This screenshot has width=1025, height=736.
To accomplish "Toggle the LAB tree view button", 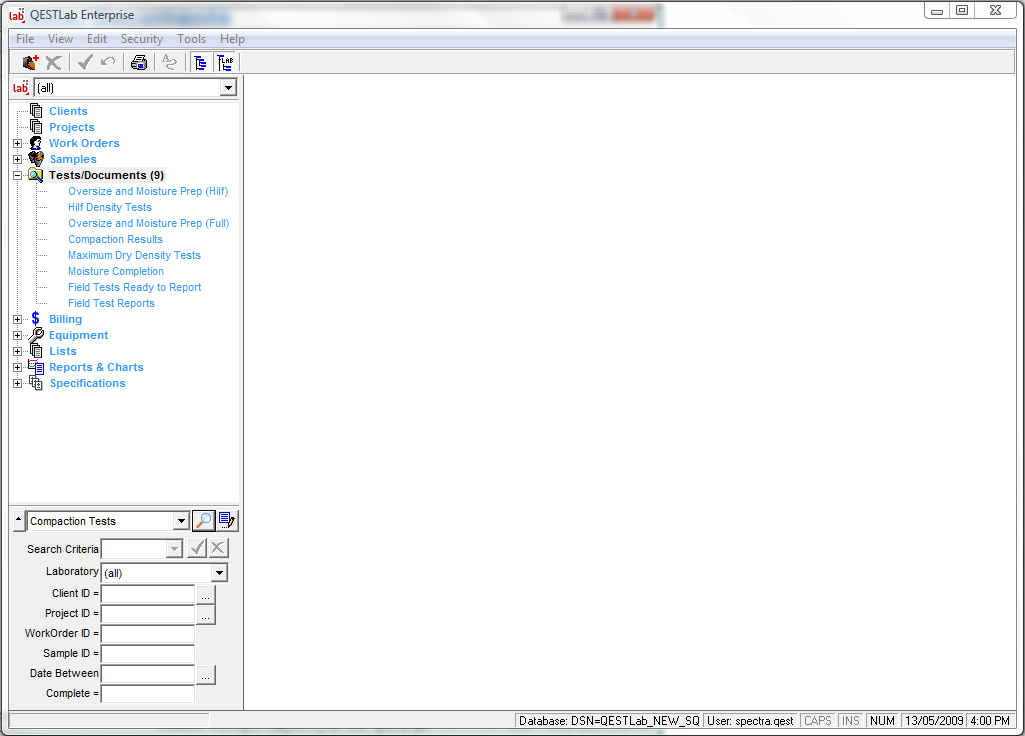I will tap(225, 62).
